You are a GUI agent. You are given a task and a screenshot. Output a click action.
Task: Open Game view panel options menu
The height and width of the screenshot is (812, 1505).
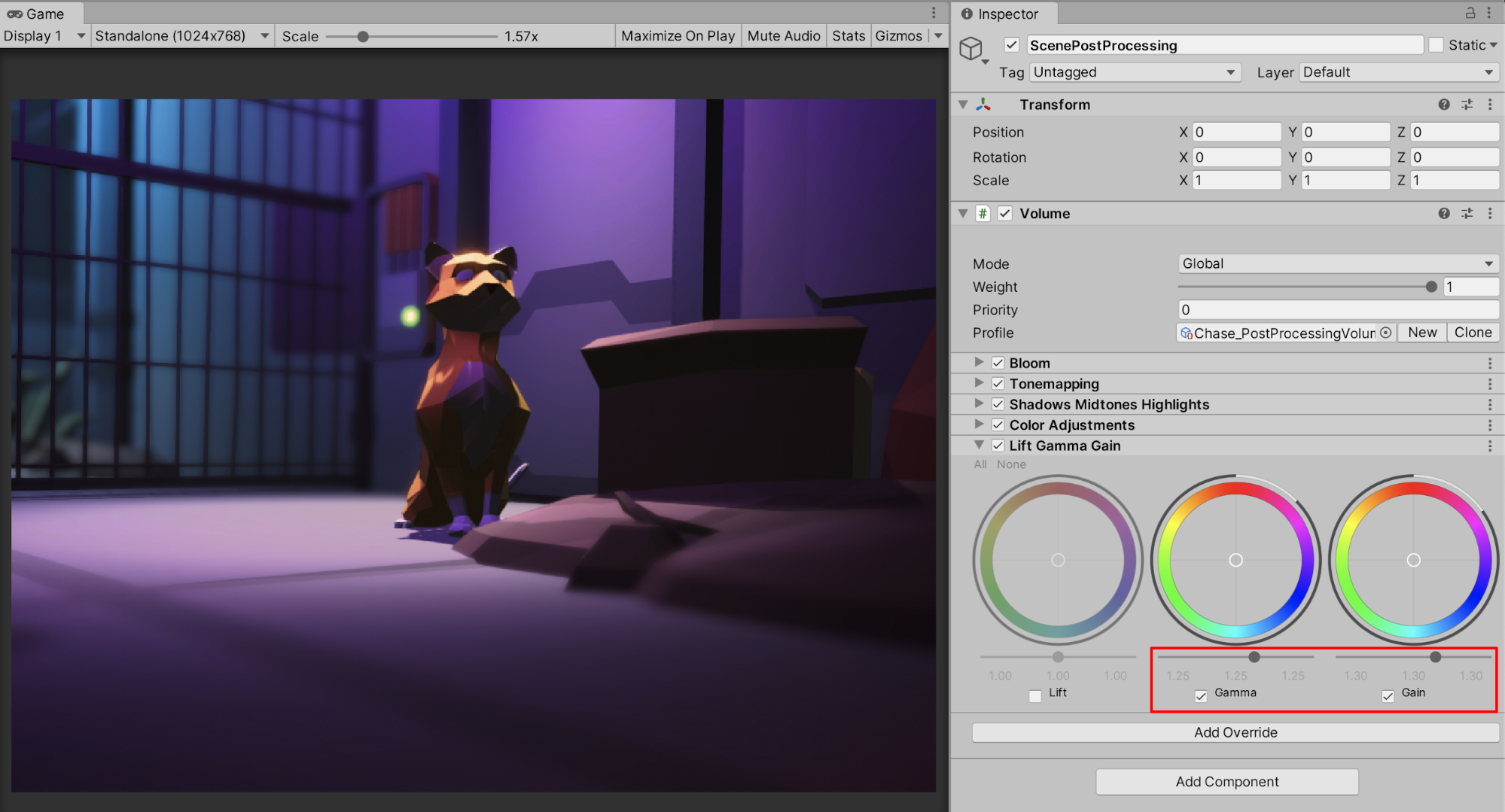tap(934, 13)
